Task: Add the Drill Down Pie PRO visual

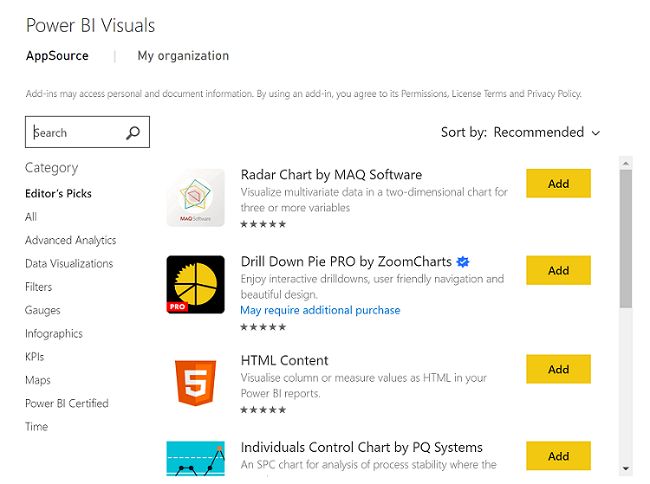Action: pyautogui.click(x=558, y=270)
